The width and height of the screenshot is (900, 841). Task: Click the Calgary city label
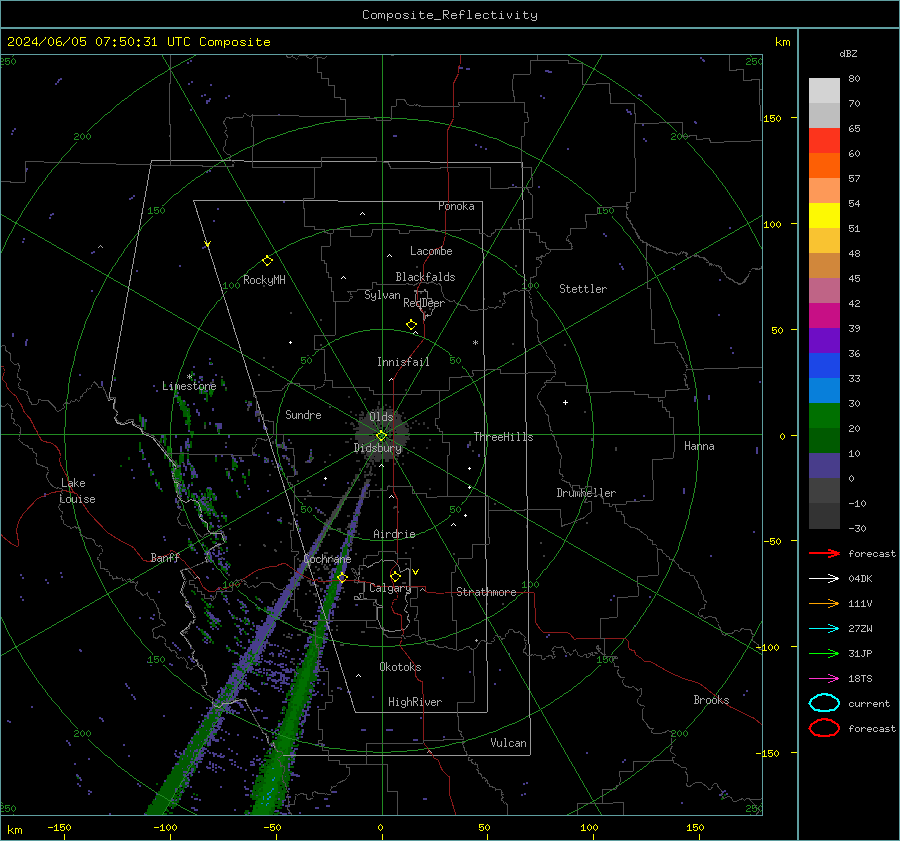point(390,588)
